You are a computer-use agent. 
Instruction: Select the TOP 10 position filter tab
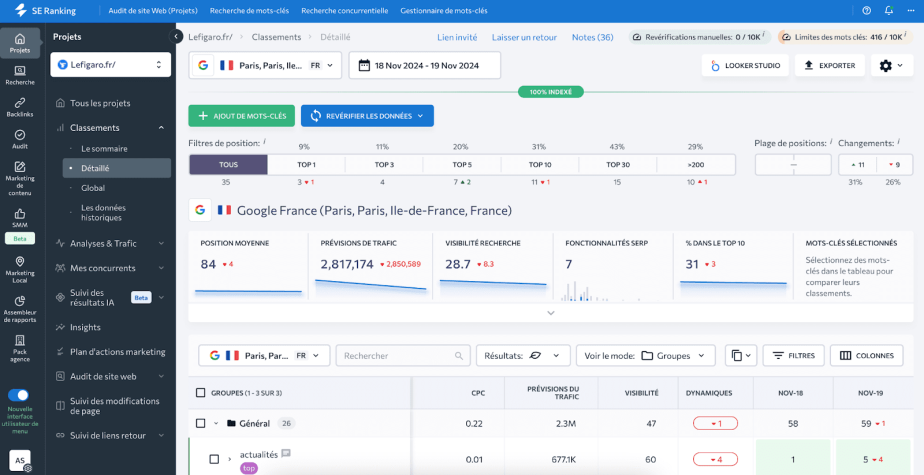[x=540, y=165]
